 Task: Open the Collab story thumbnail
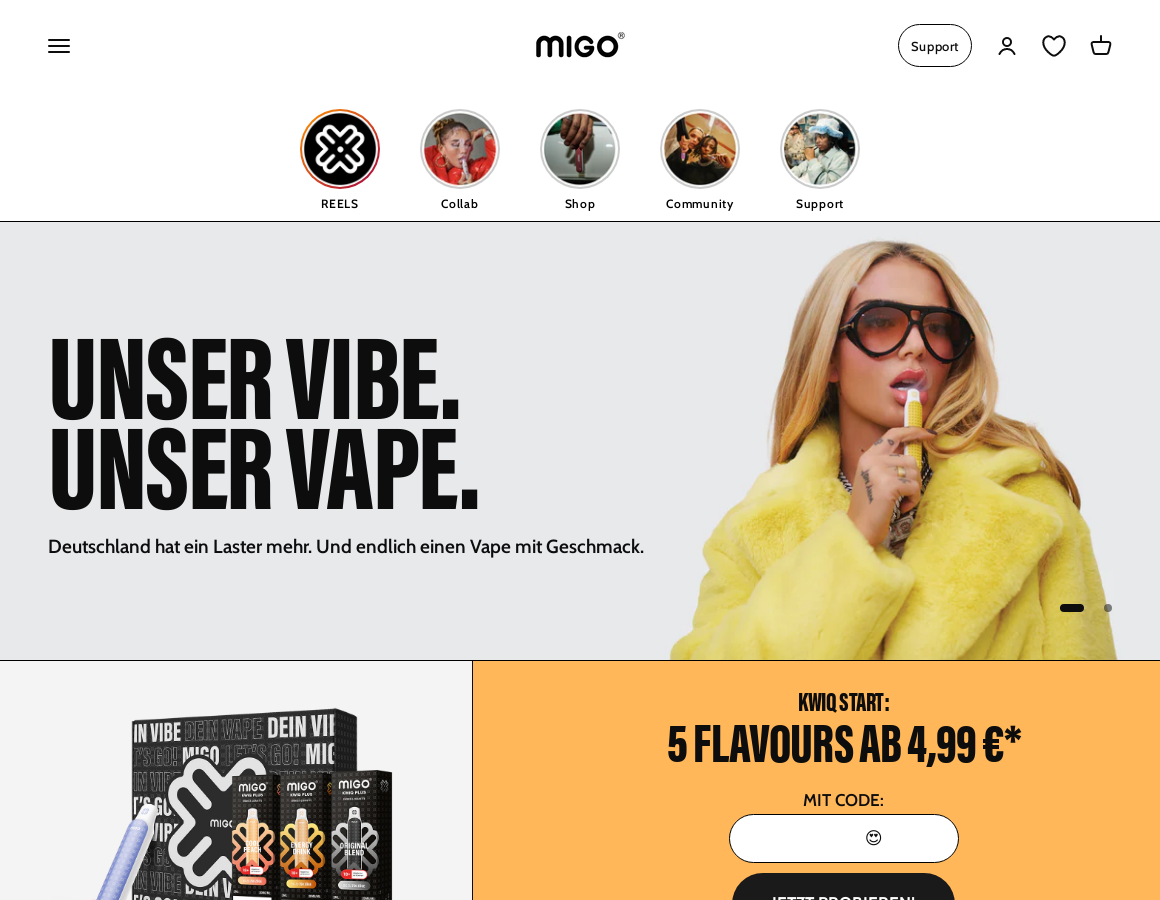click(459, 149)
